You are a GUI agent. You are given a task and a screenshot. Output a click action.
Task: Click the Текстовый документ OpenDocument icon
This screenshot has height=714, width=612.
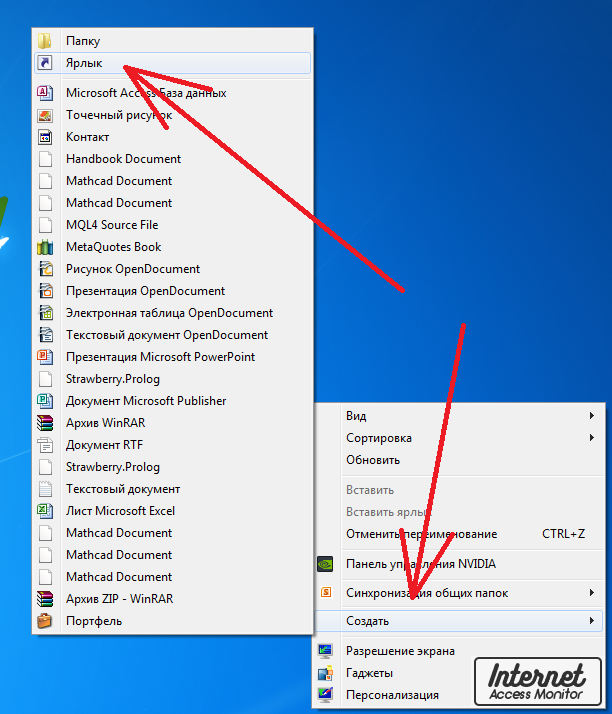[x=45, y=335]
